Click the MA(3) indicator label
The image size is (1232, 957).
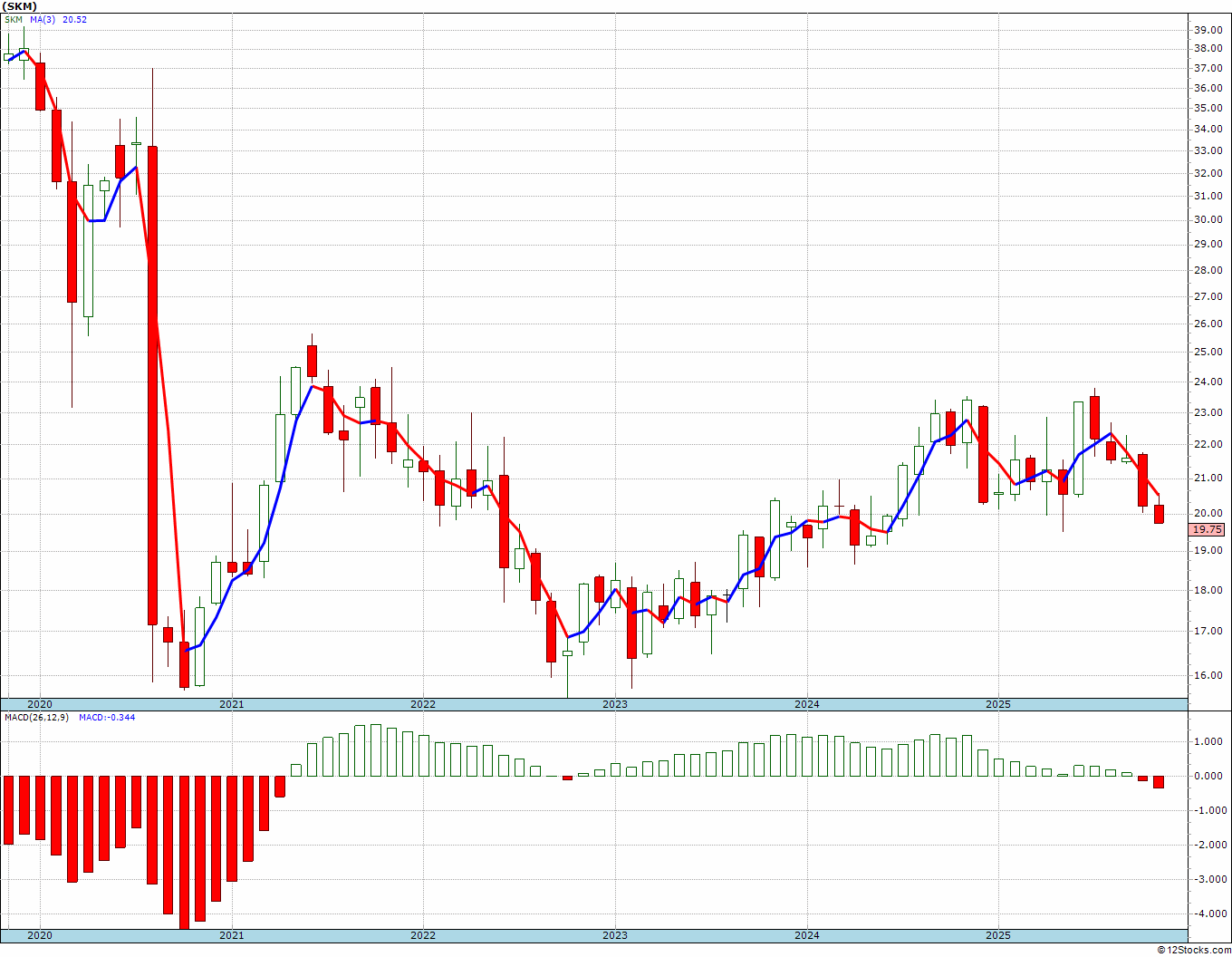pyautogui.click(x=43, y=19)
